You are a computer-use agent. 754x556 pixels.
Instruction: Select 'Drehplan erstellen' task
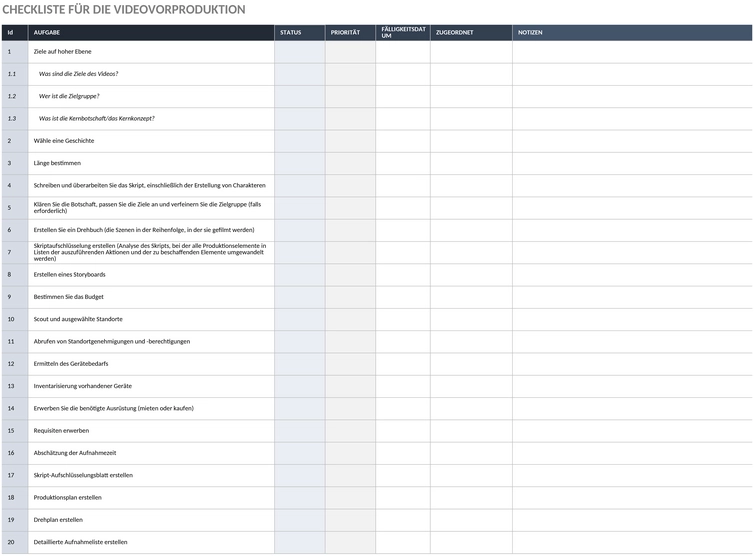click(x=58, y=519)
